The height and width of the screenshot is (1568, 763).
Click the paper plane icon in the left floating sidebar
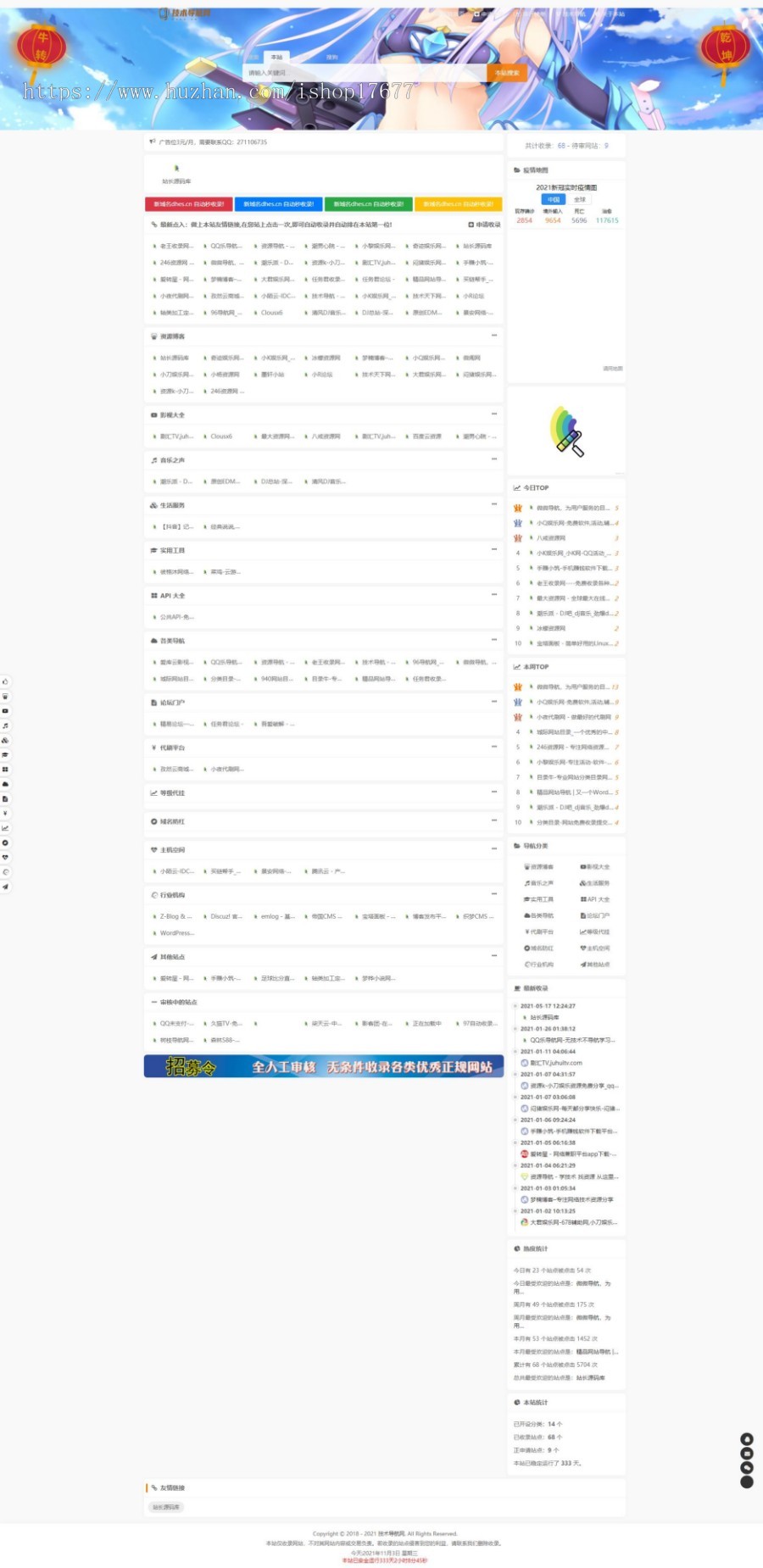coord(5,887)
